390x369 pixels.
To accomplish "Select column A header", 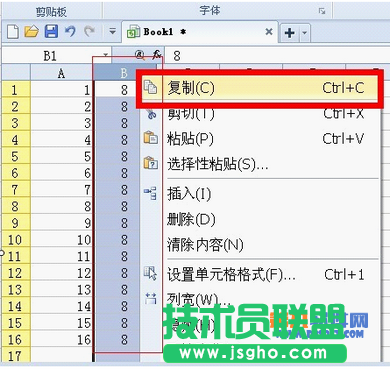I will (61, 72).
